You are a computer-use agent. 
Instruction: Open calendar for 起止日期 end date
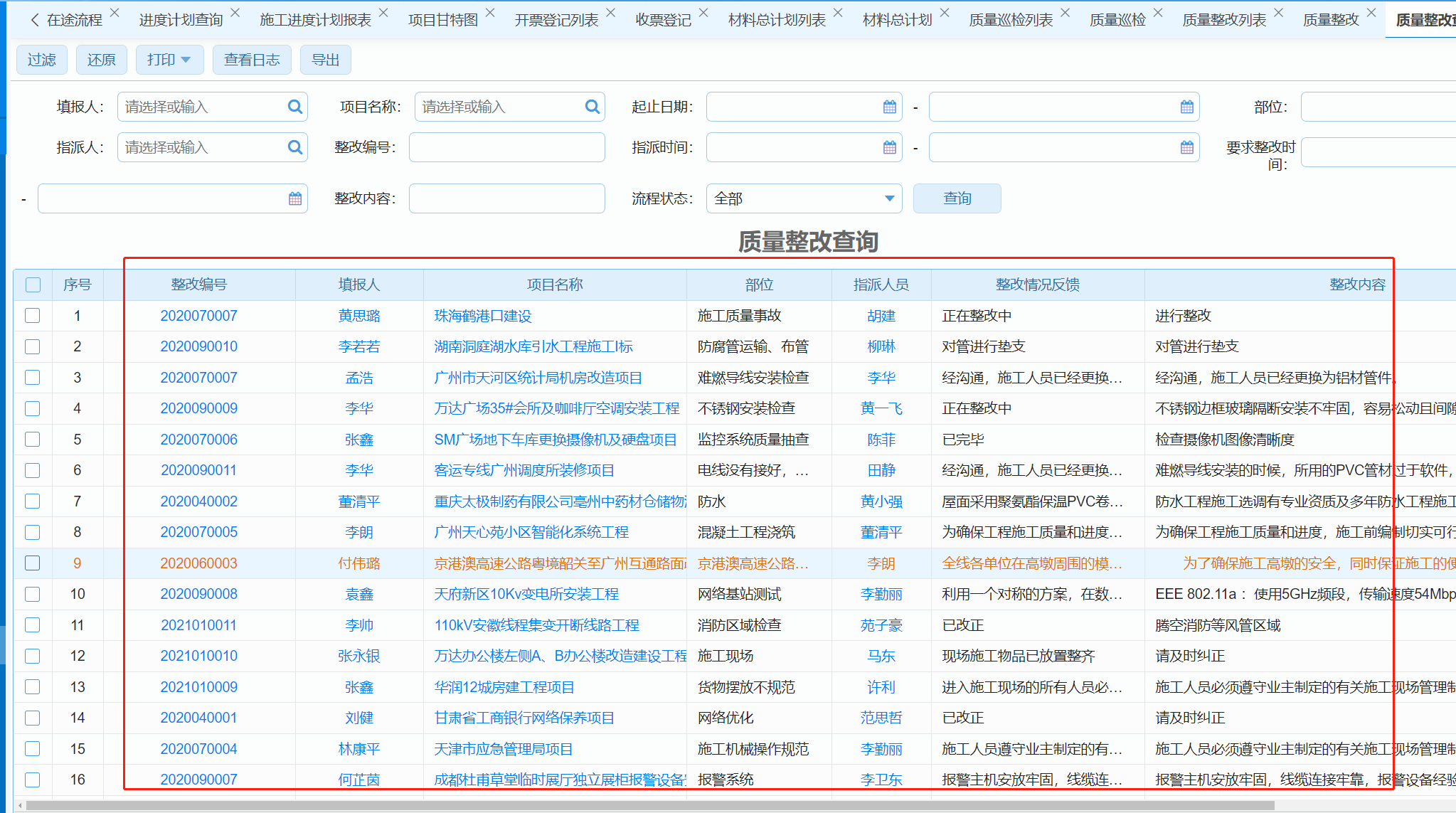coord(1186,107)
